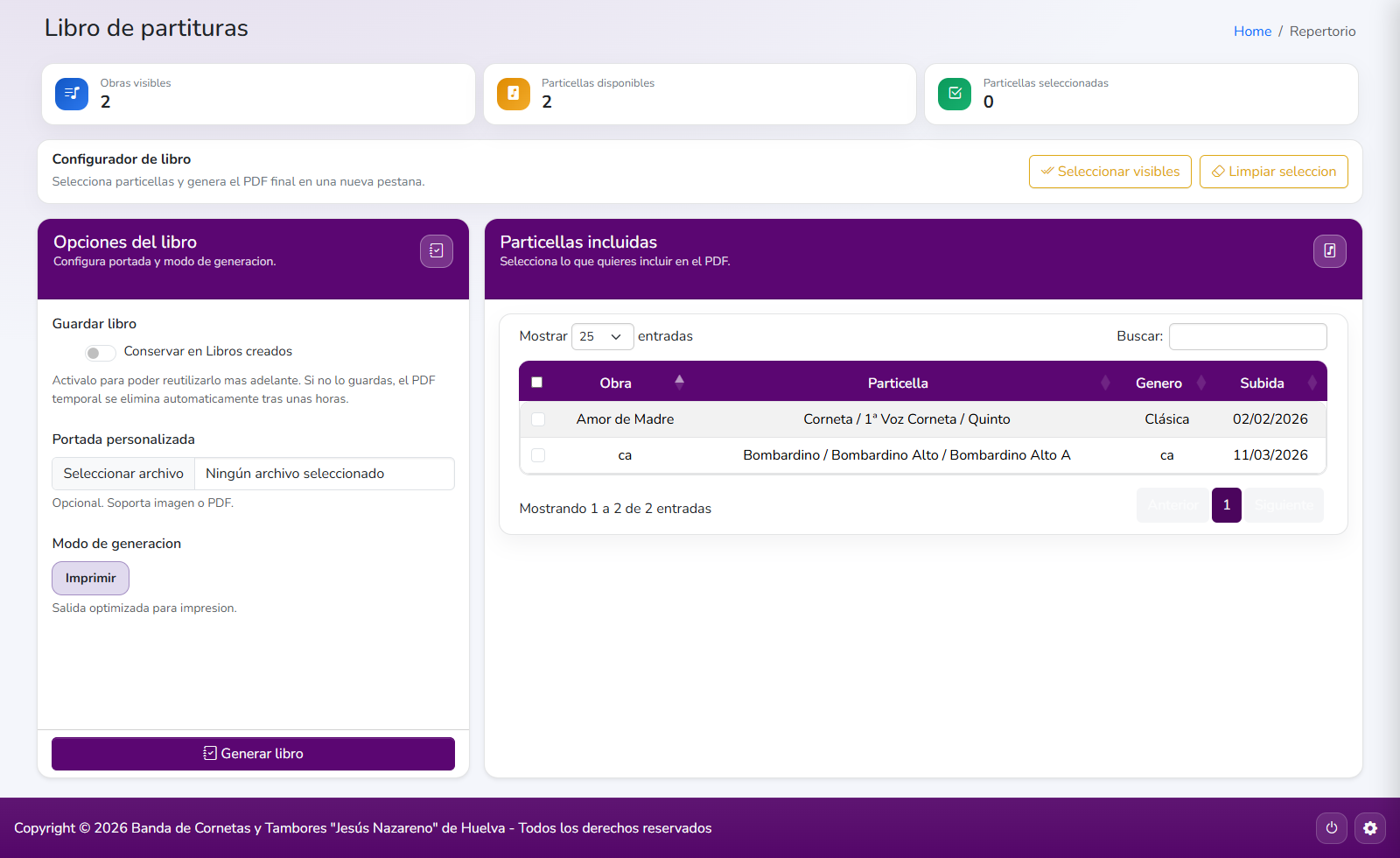Viewport: 1400px width, 858px height.
Task: Open the Mostrar entries count dropdown
Action: (x=602, y=336)
